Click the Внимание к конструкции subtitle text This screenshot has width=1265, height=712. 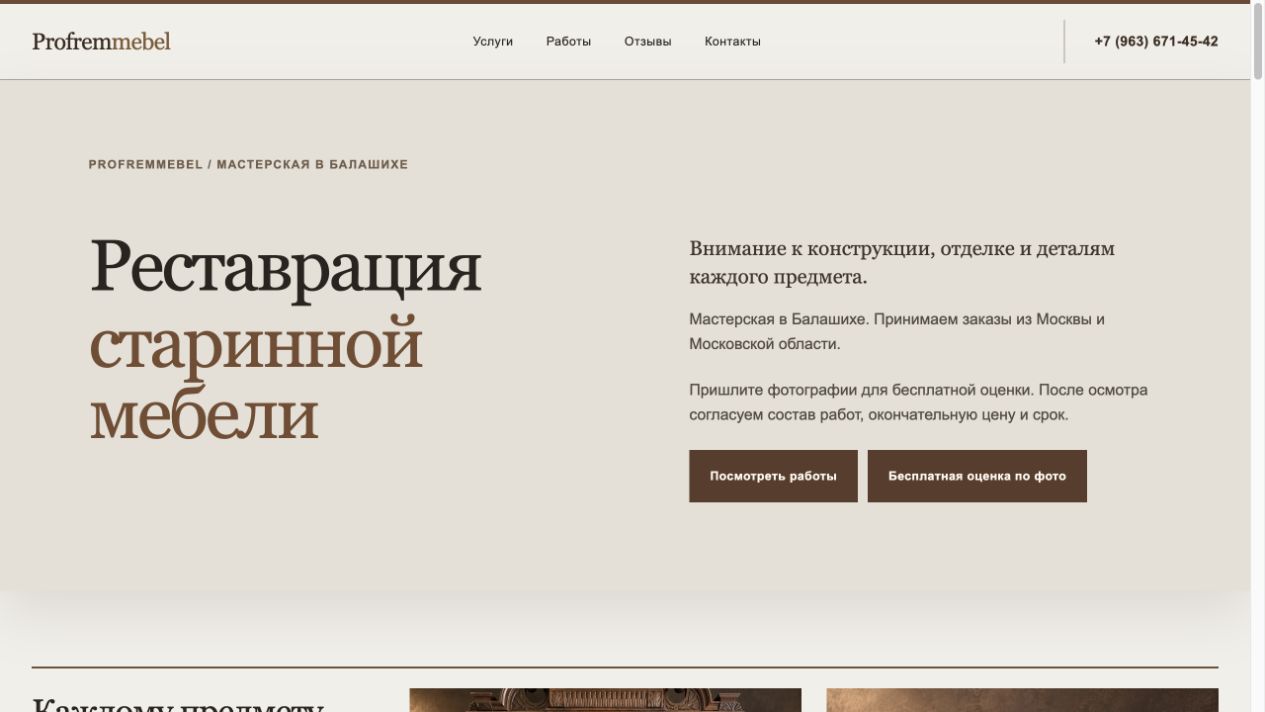902,262
